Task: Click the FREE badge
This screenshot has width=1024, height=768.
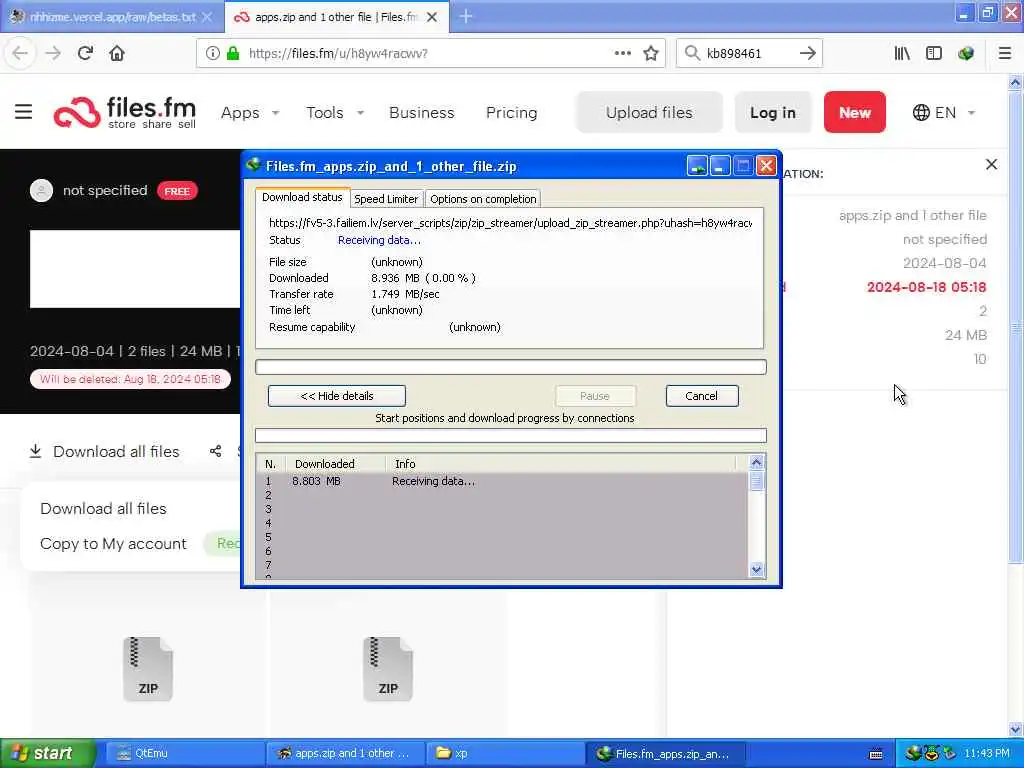Action: (x=177, y=191)
